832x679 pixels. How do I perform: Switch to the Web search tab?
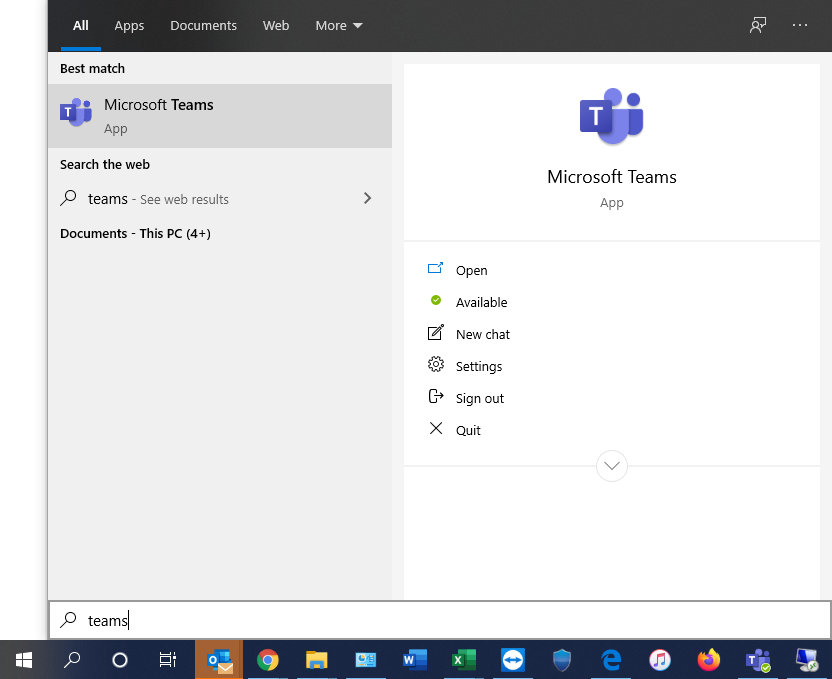(x=276, y=25)
